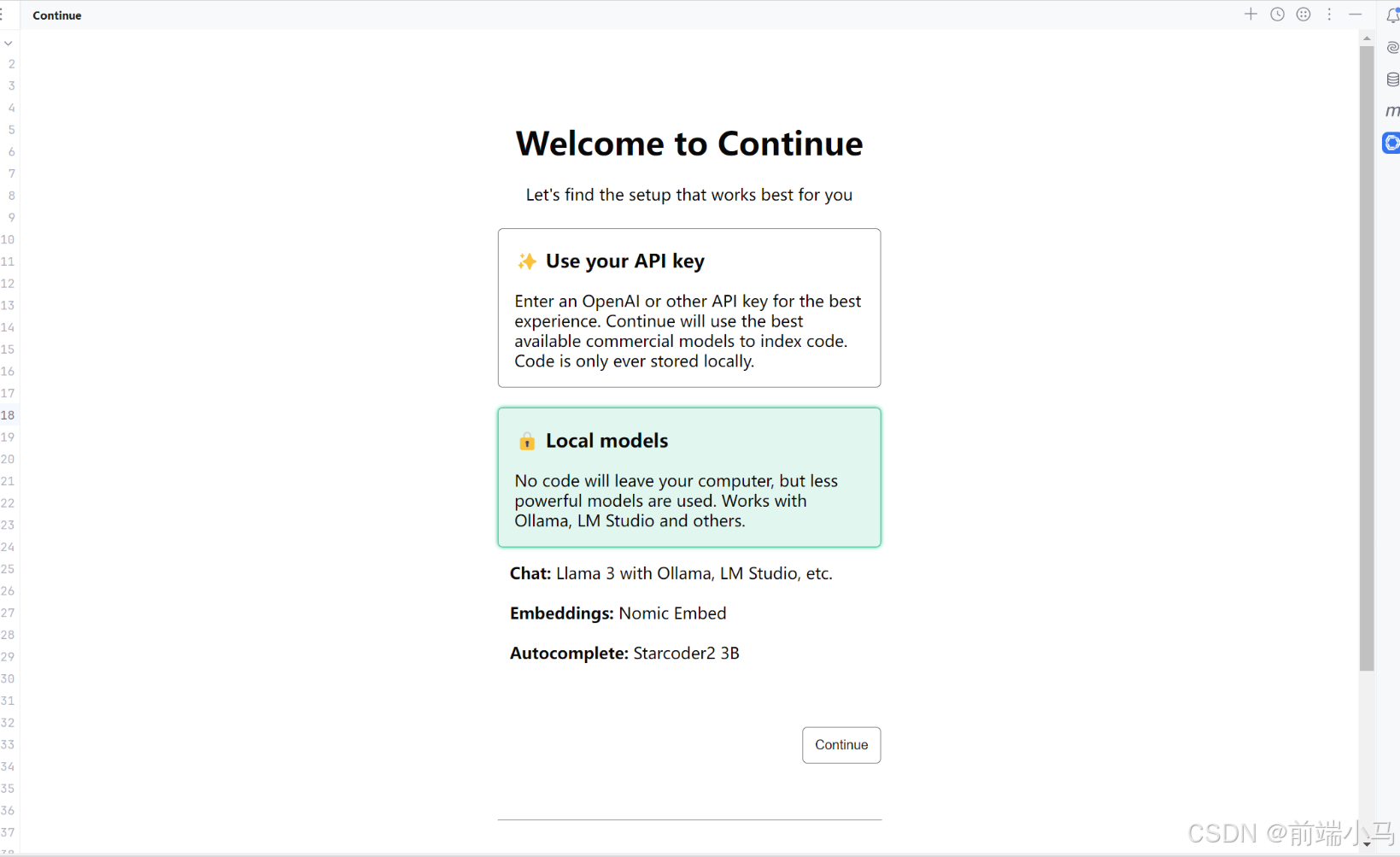
Task: Click 'Let's find the setup that works best'
Action: pos(689,195)
